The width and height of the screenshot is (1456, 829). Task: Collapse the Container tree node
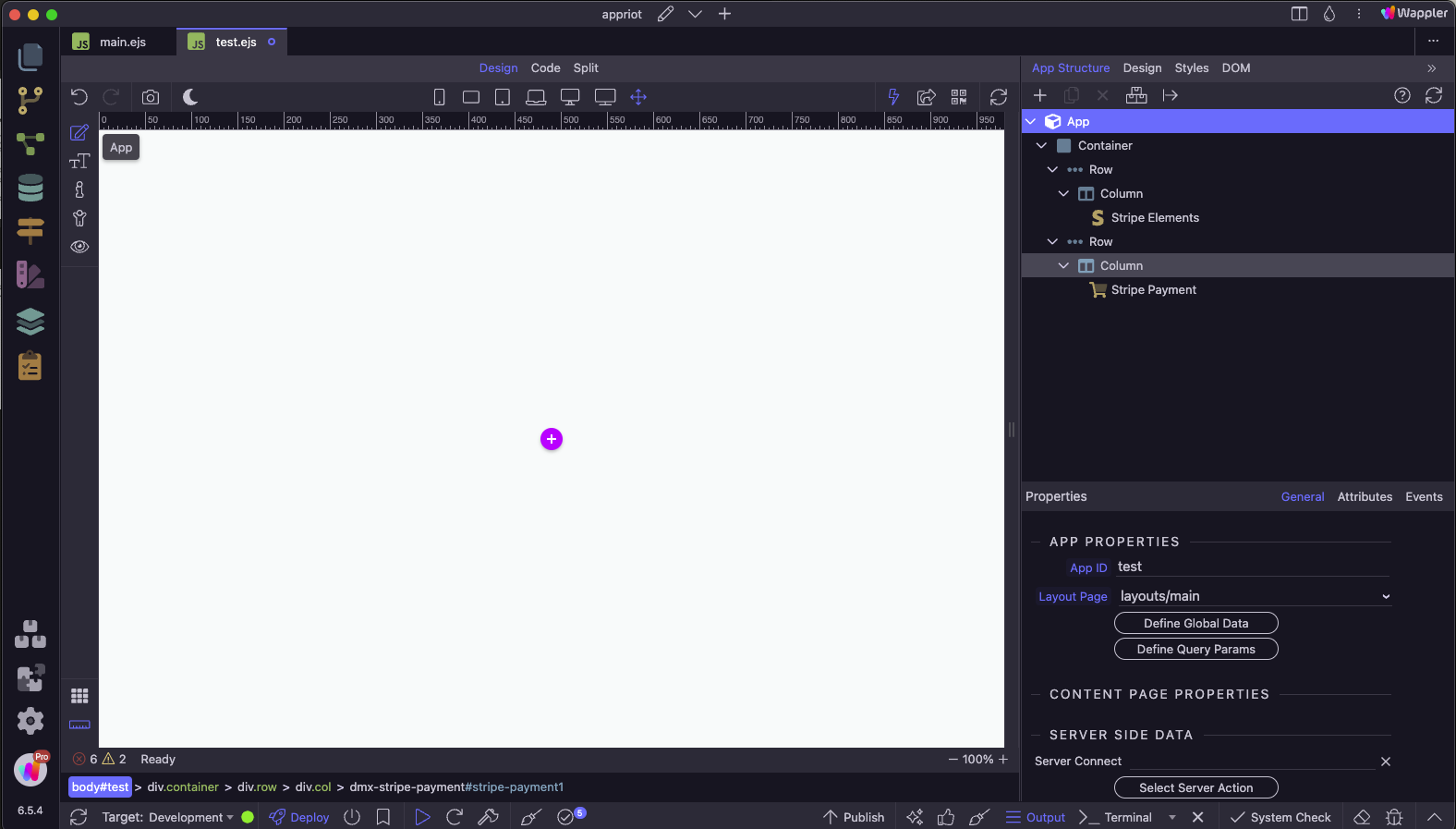click(1042, 146)
